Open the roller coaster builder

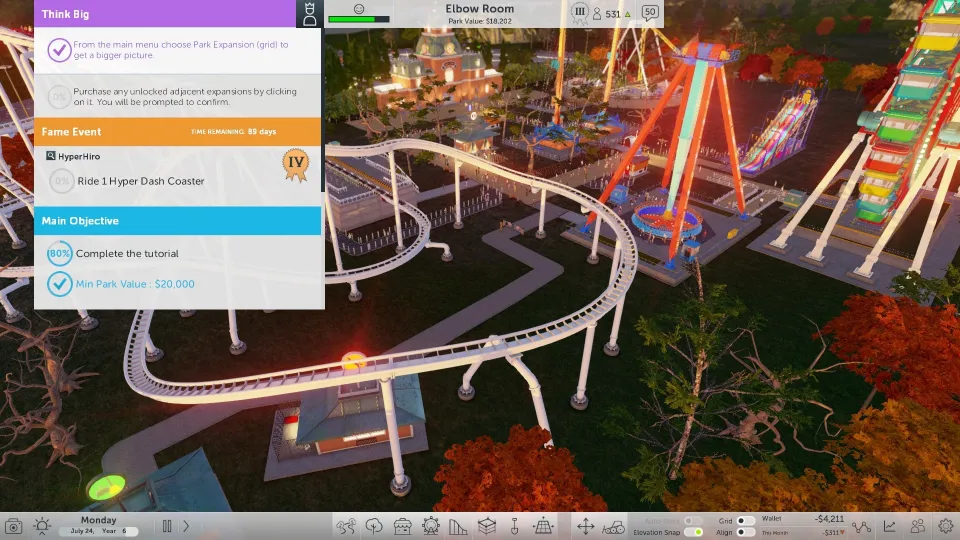pyautogui.click(x=458, y=526)
